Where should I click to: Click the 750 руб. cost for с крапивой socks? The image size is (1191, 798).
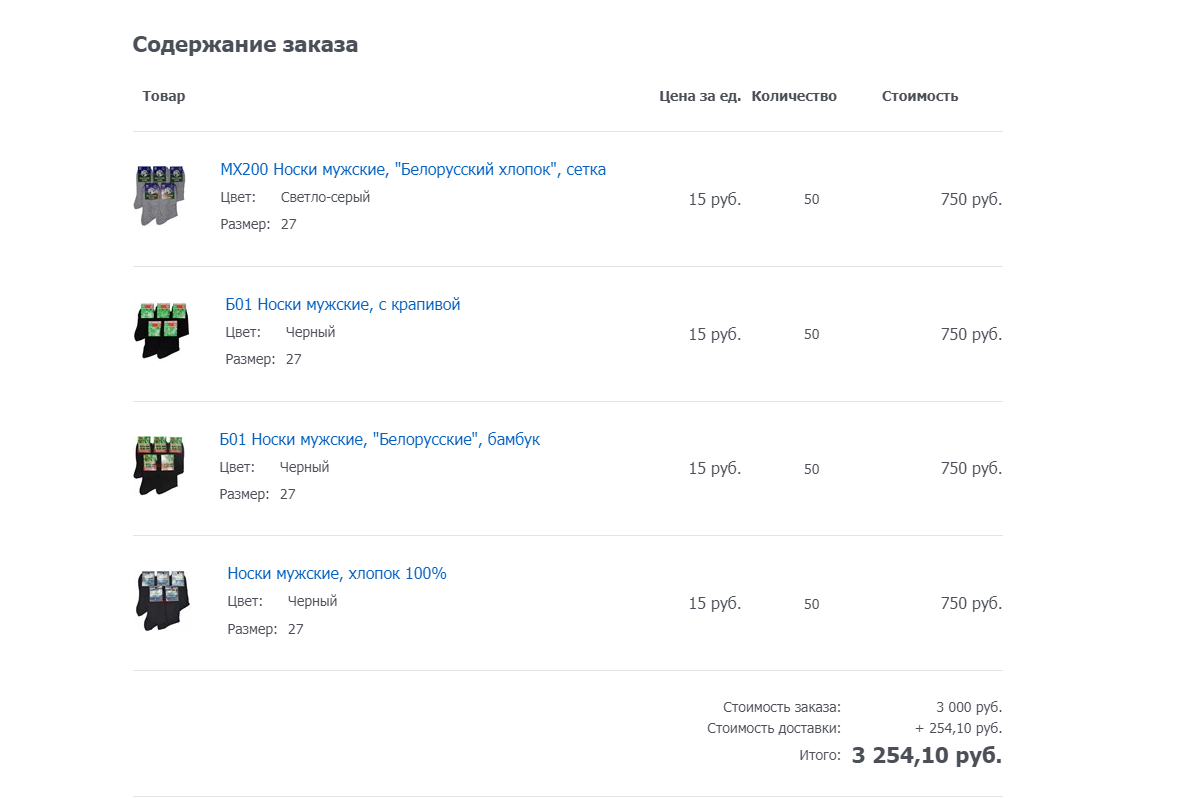coord(970,335)
